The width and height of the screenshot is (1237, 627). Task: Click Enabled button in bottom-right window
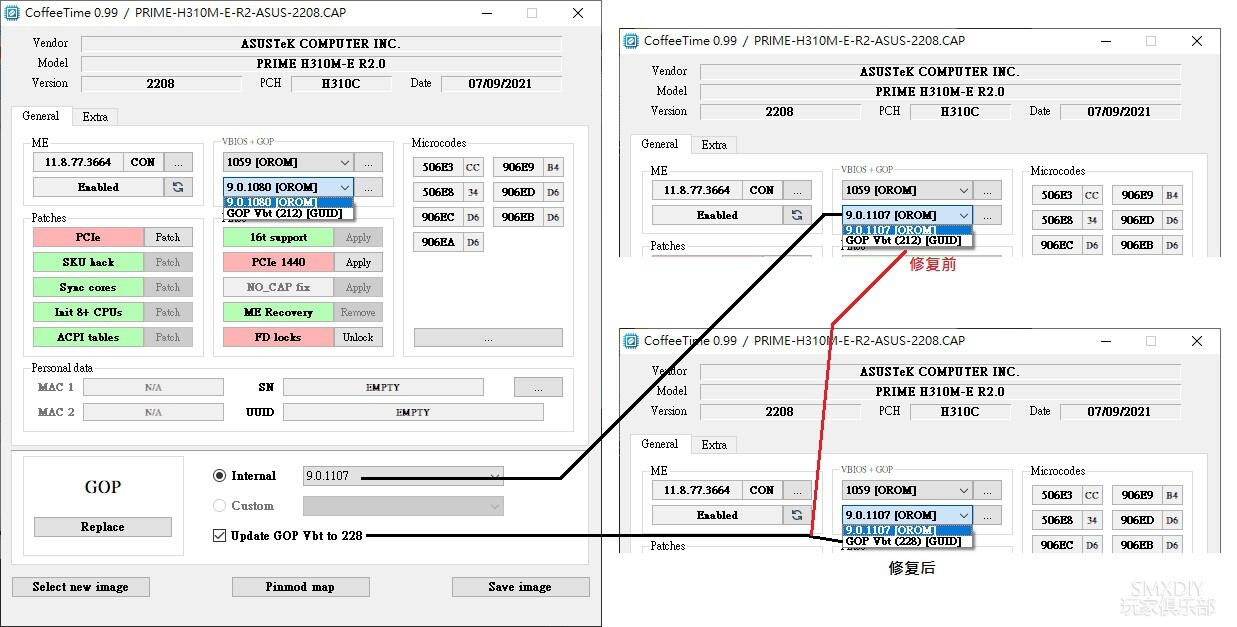click(717, 515)
